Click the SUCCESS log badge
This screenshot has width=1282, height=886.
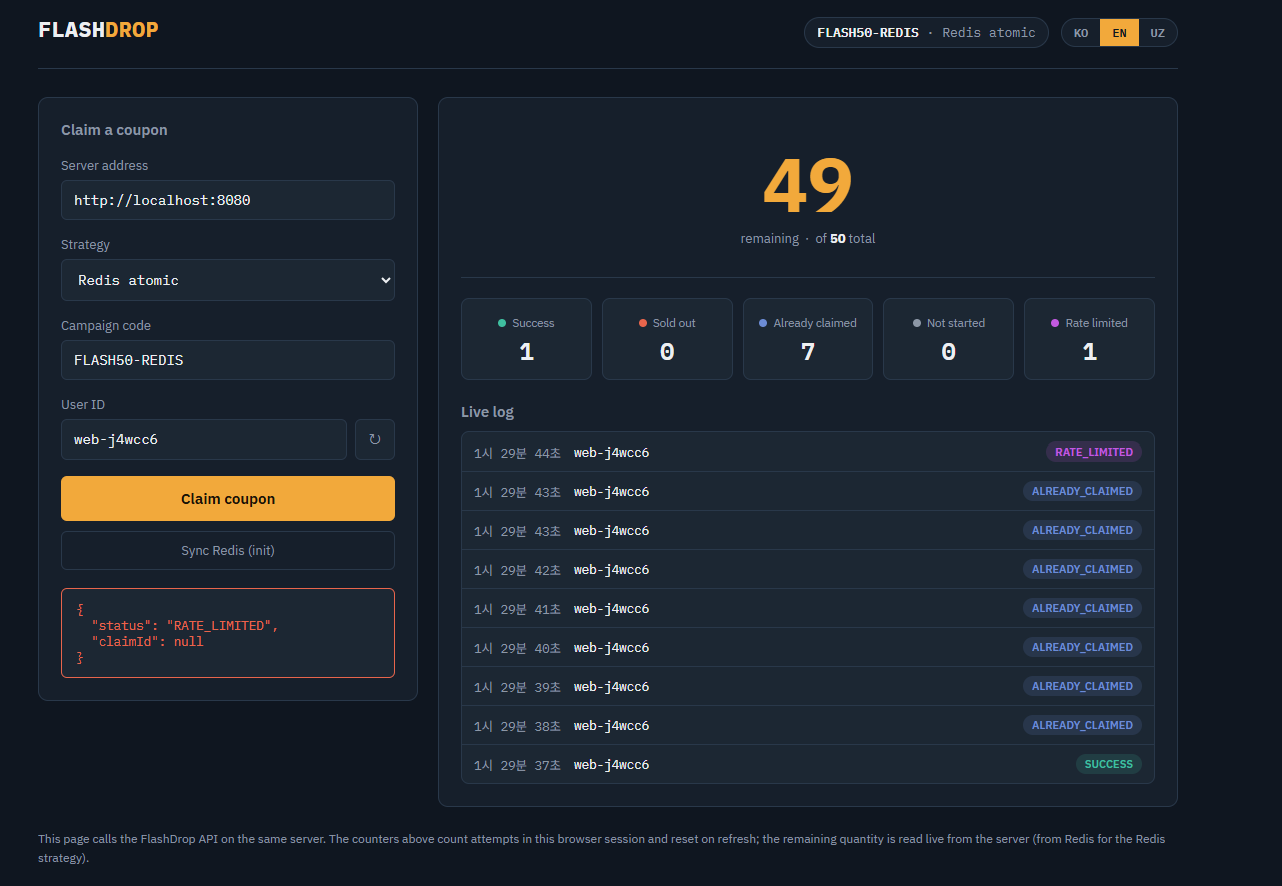(1109, 764)
